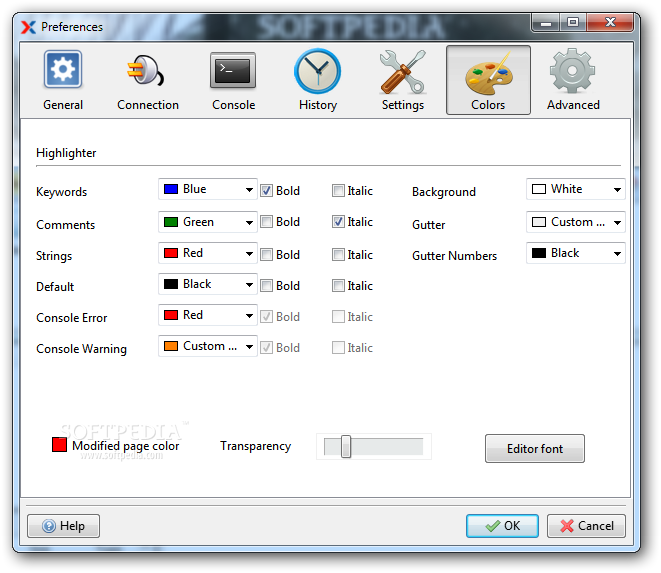This screenshot has width=661, height=573.
Task: Open the Background White color dropdown
Action: [x=576, y=189]
